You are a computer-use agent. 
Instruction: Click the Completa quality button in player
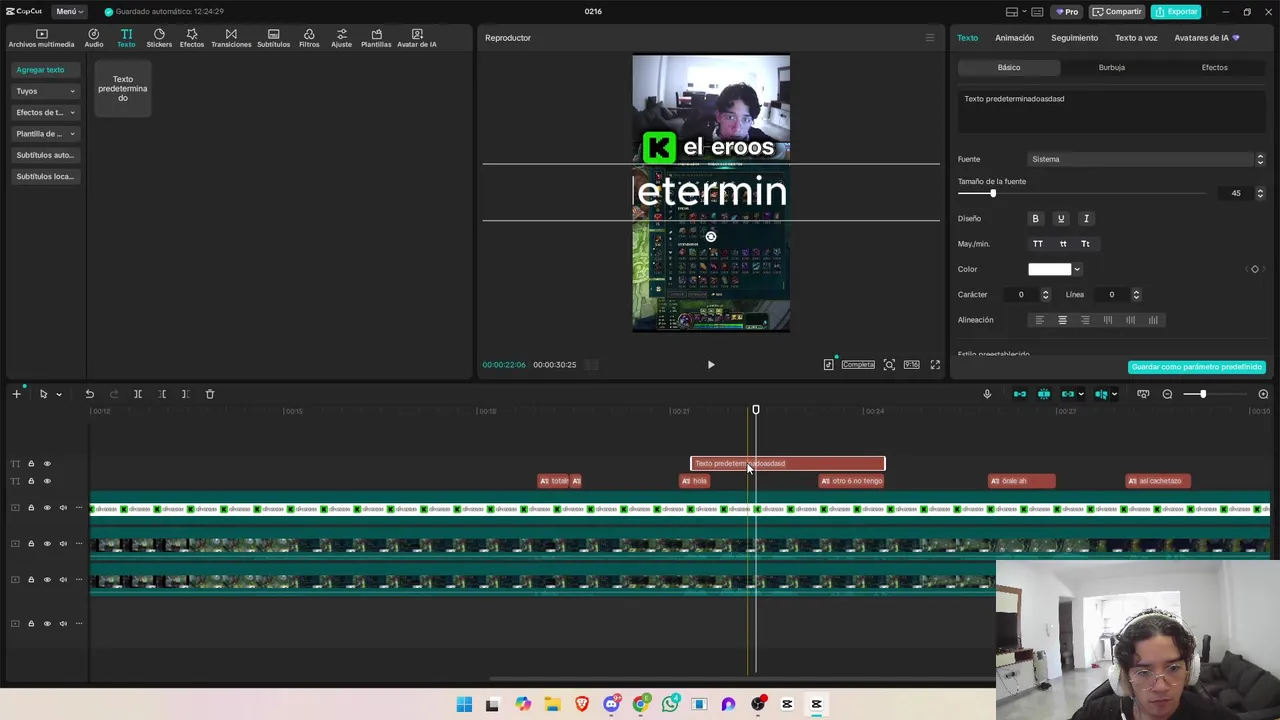click(858, 365)
